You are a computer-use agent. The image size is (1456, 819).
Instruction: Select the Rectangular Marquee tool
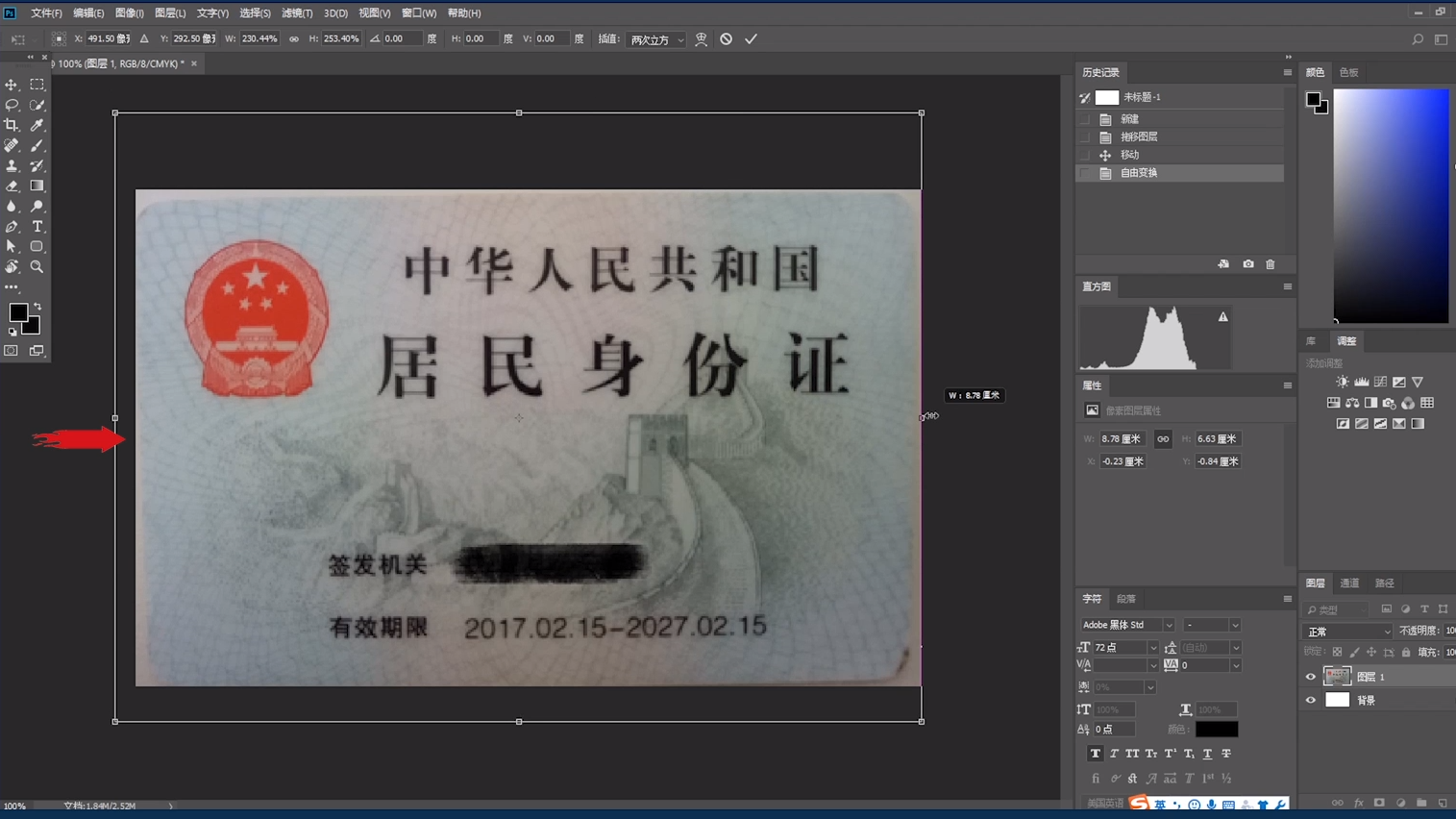(37, 85)
